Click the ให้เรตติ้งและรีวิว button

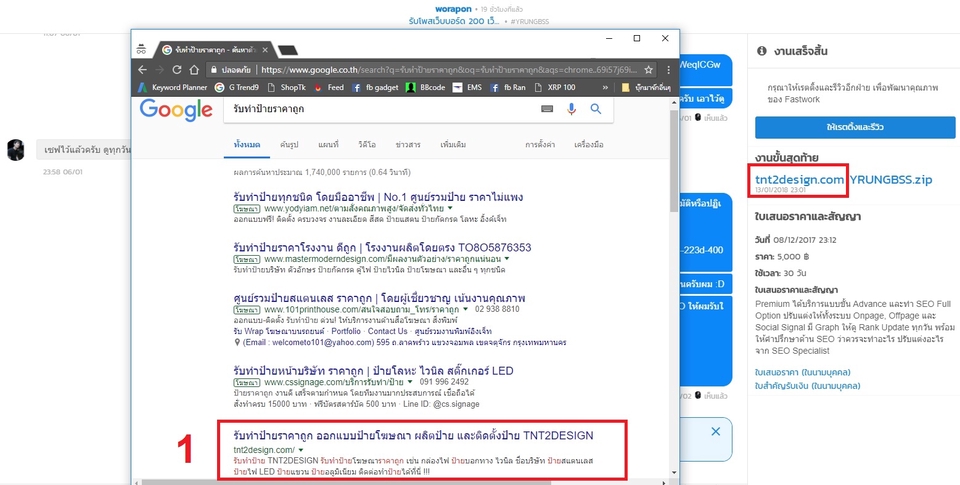click(x=855, y=127)
